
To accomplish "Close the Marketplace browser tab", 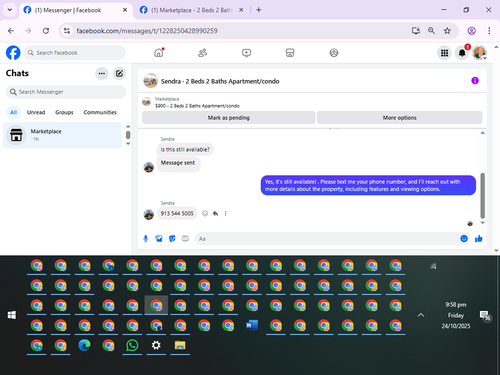I will coord(241,10).
